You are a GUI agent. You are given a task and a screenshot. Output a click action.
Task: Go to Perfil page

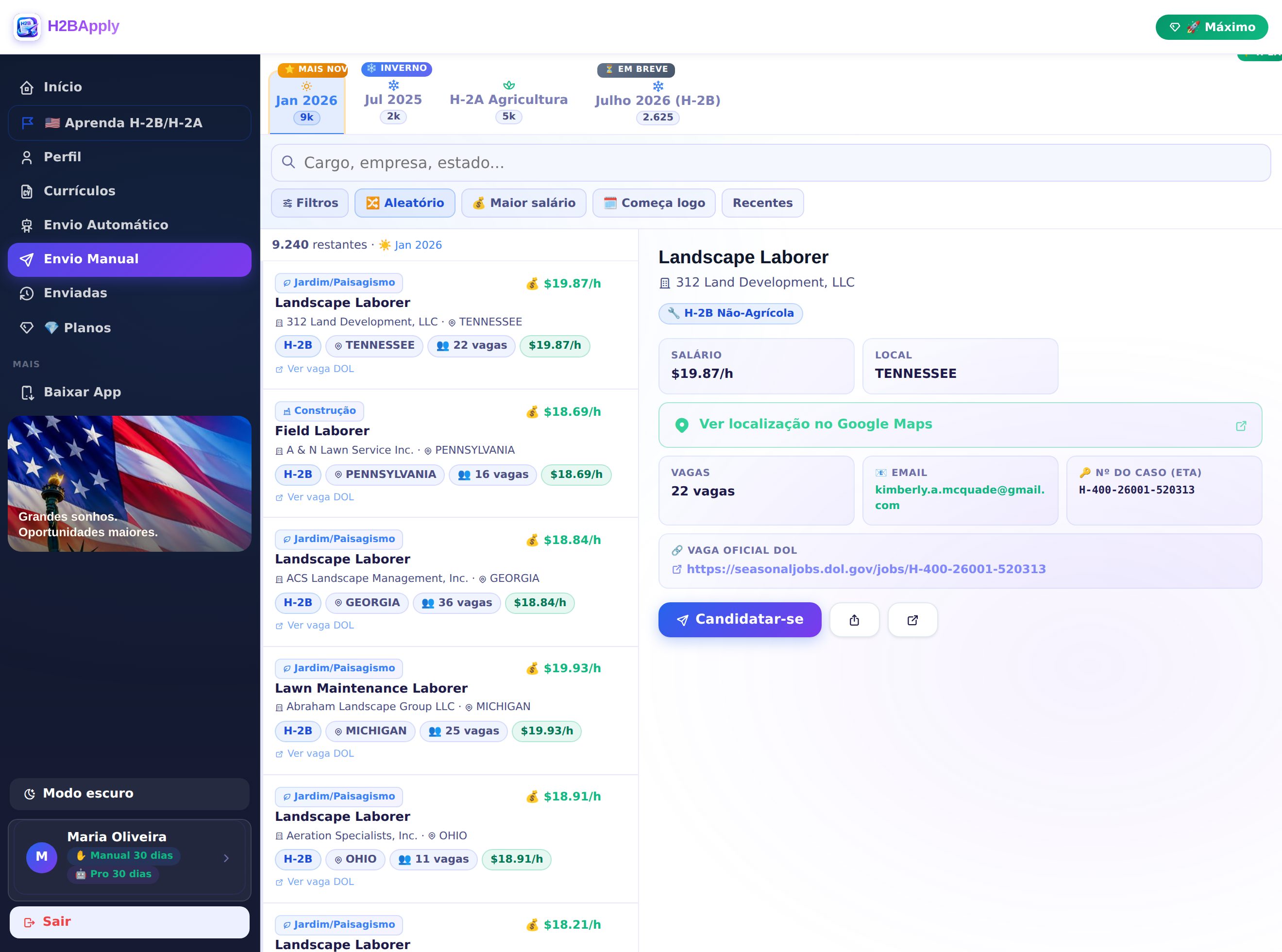click(x=129, y=157)
